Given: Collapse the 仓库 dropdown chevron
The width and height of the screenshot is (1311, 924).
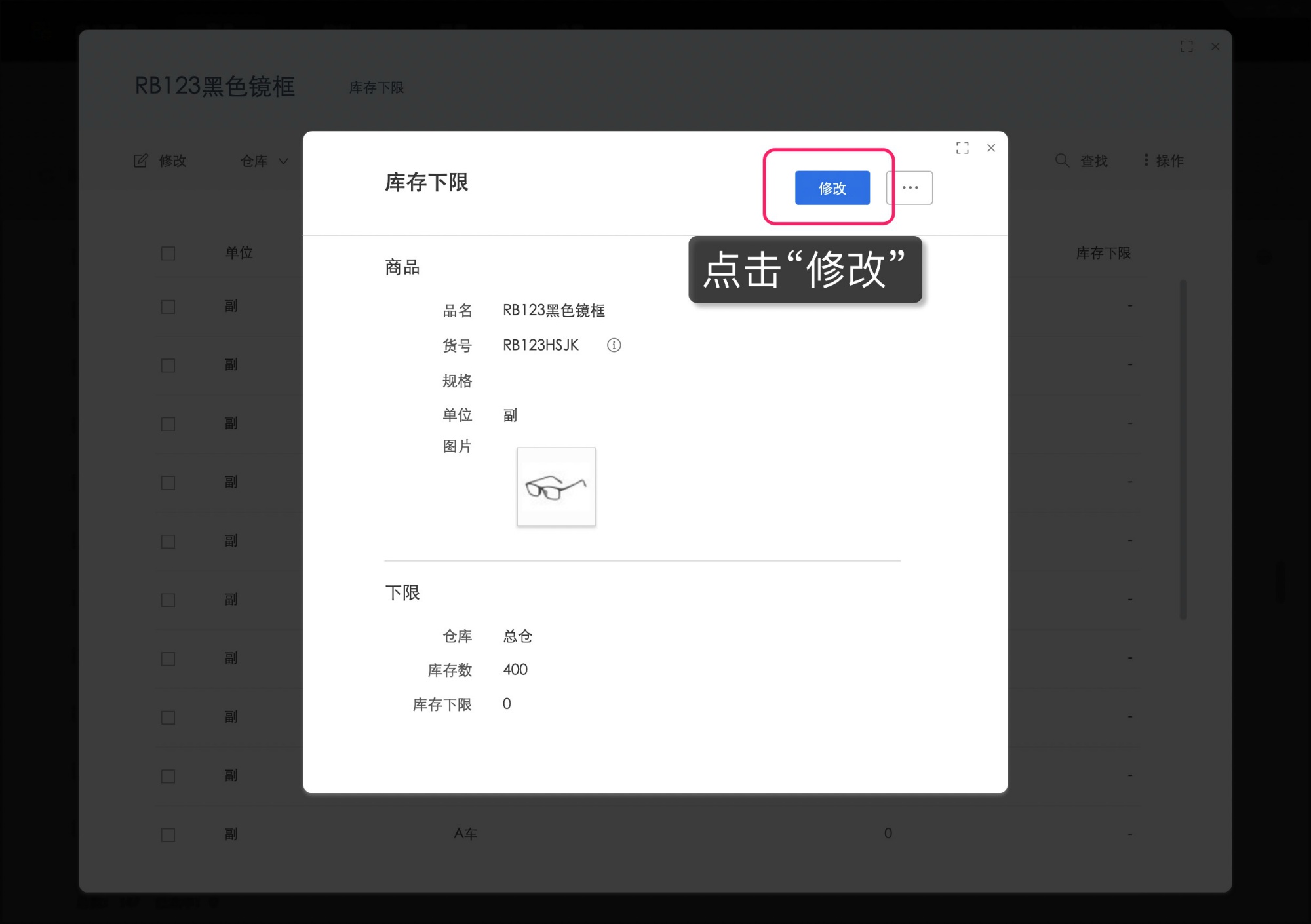Looking at the screenshot, I should click(x=283, y=161).
